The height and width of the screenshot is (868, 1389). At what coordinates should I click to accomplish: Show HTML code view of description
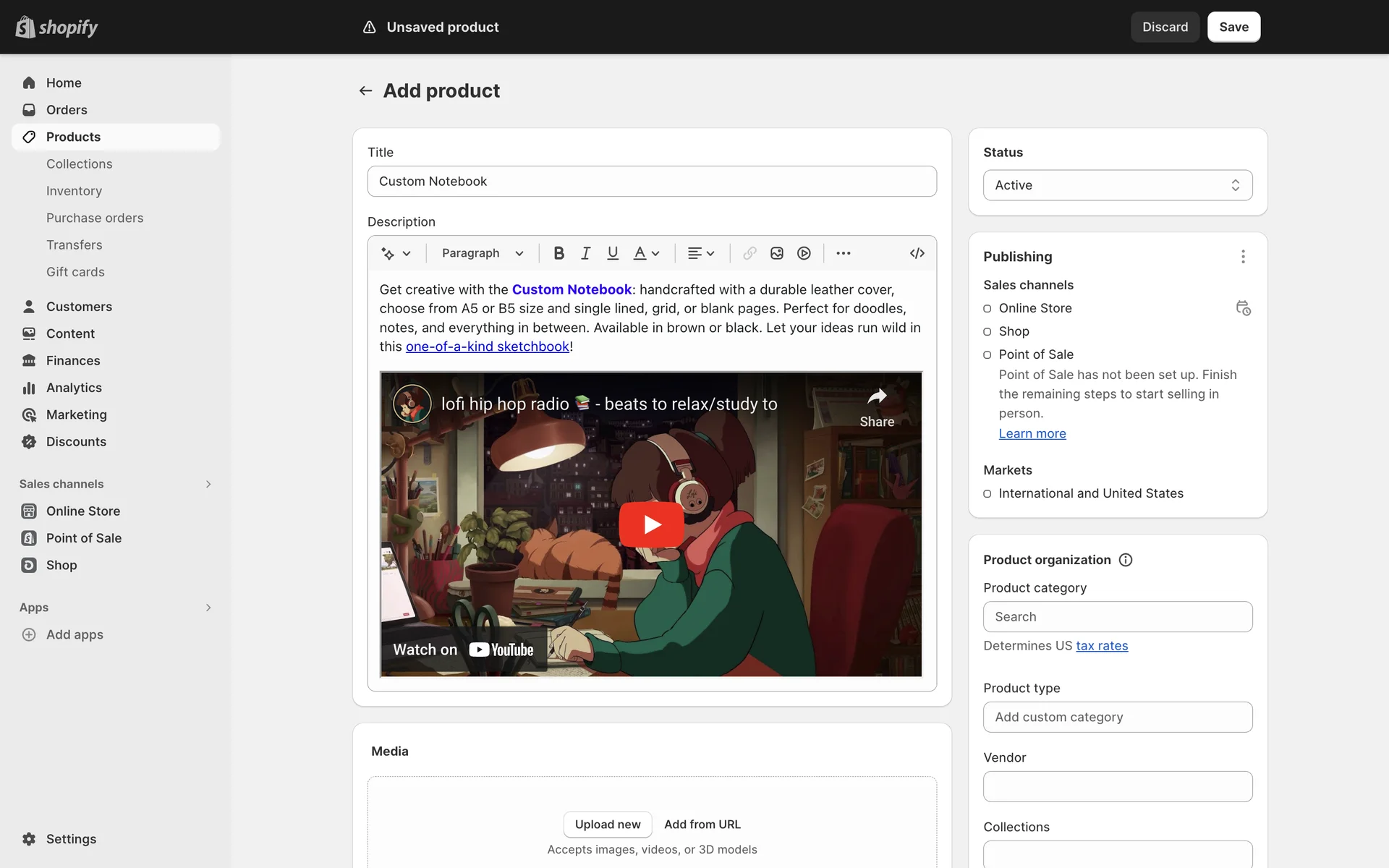pyautogui.click(x=917, y=253)
